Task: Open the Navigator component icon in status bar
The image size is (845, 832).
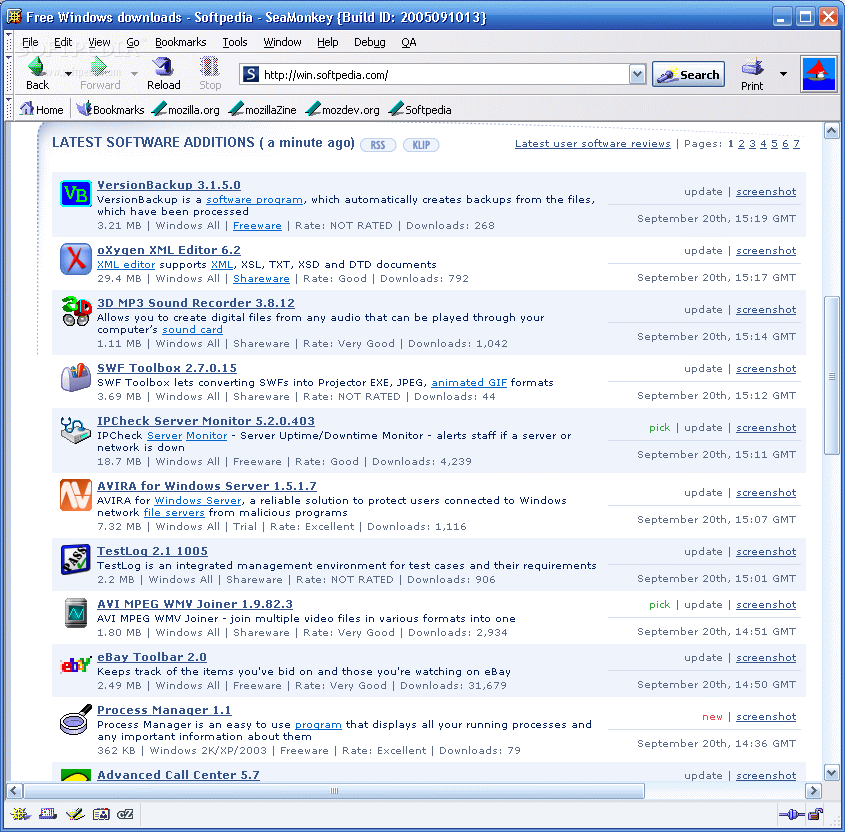Action: pos(20,814)
